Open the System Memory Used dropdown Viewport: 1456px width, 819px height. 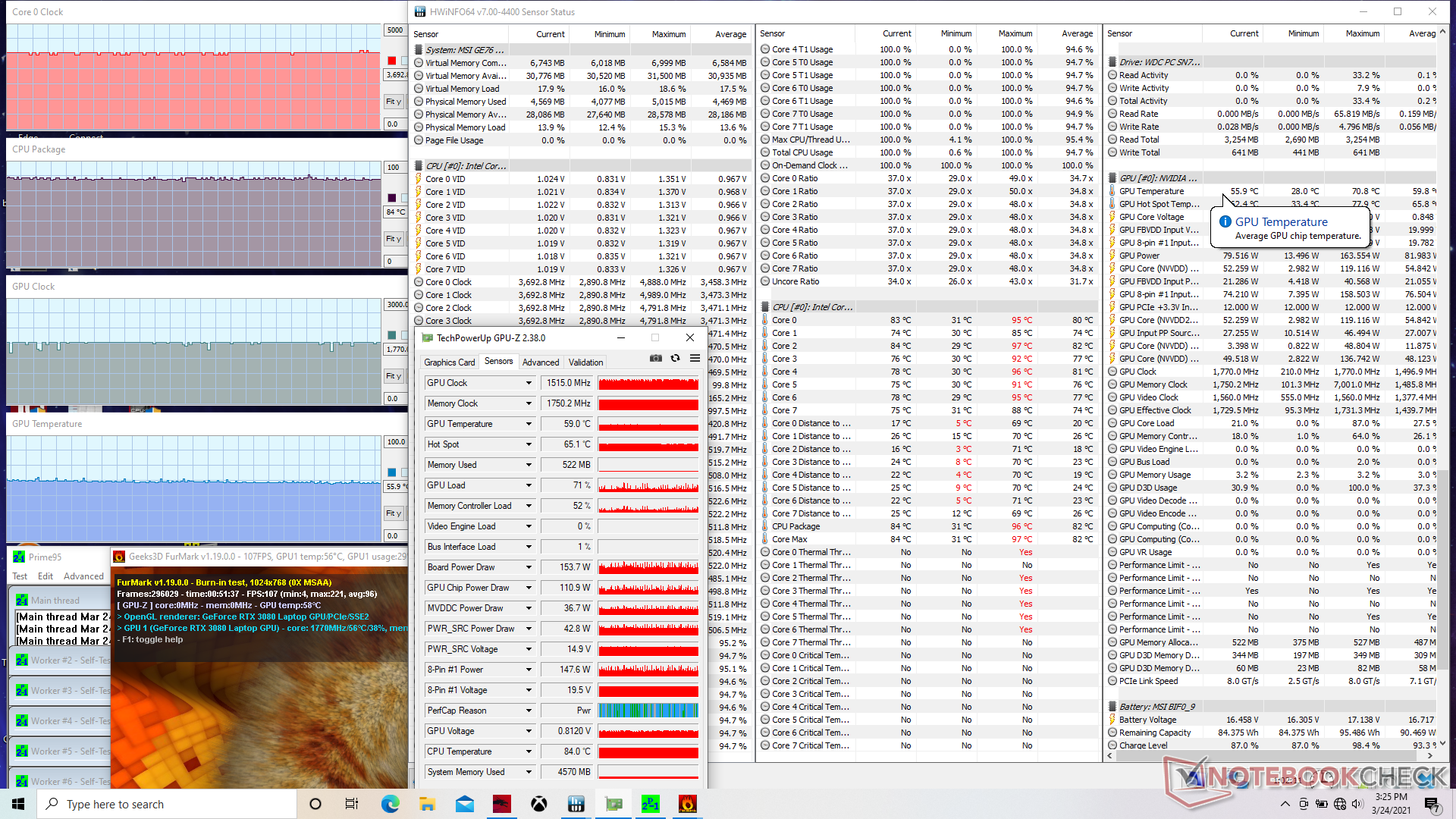click(x=529, y=772)
